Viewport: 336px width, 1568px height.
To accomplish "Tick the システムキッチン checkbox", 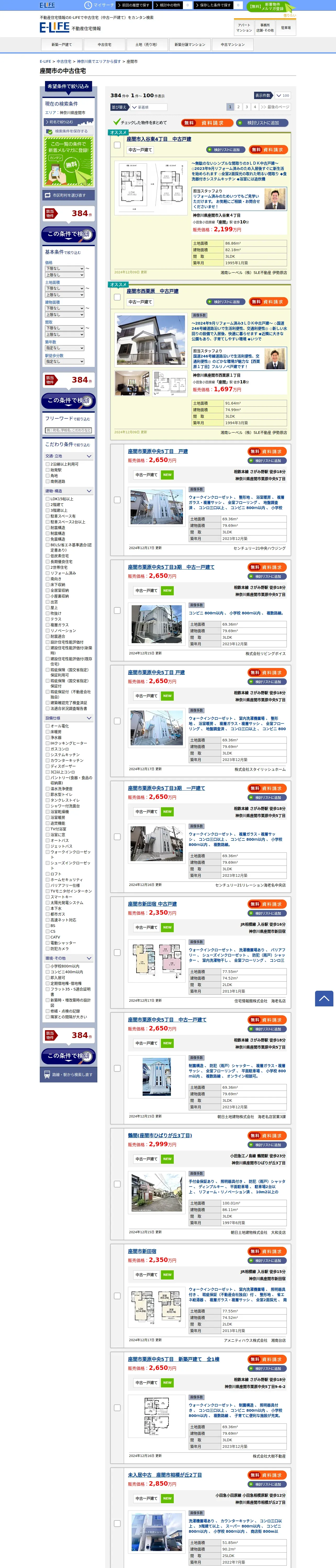I will [x=48, y=754].
